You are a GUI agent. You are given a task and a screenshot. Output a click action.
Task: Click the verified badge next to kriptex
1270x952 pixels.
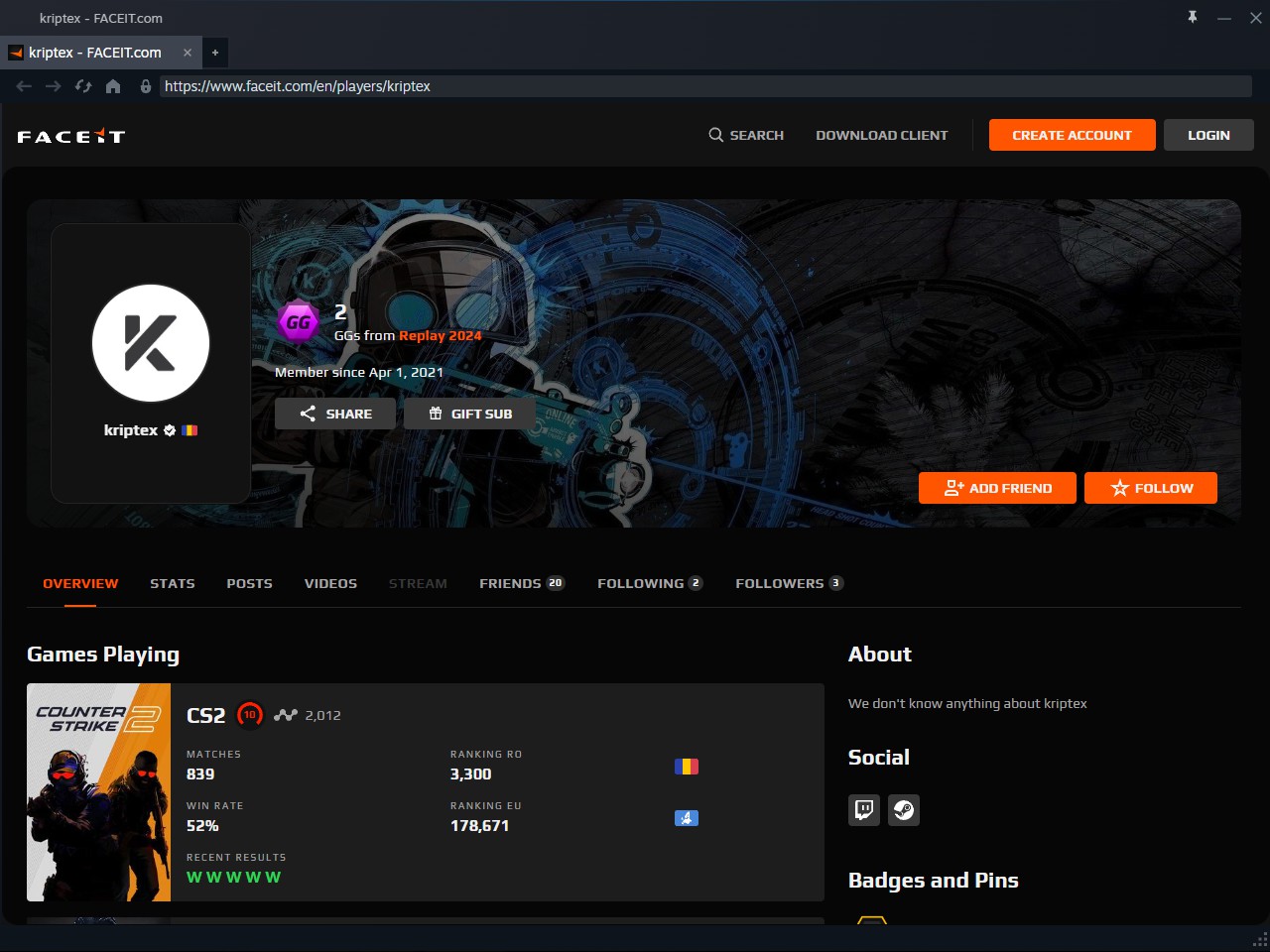click(x=170, y=430)
